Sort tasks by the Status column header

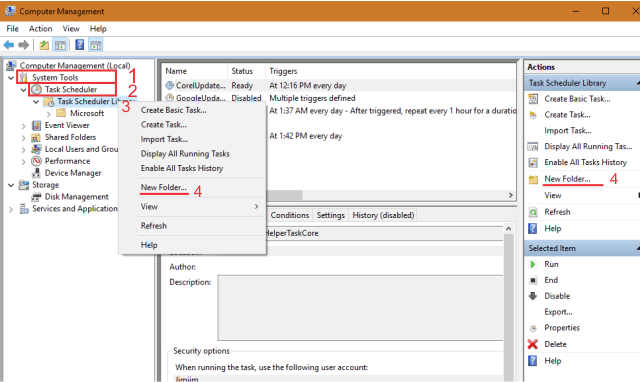coord(247,71)
